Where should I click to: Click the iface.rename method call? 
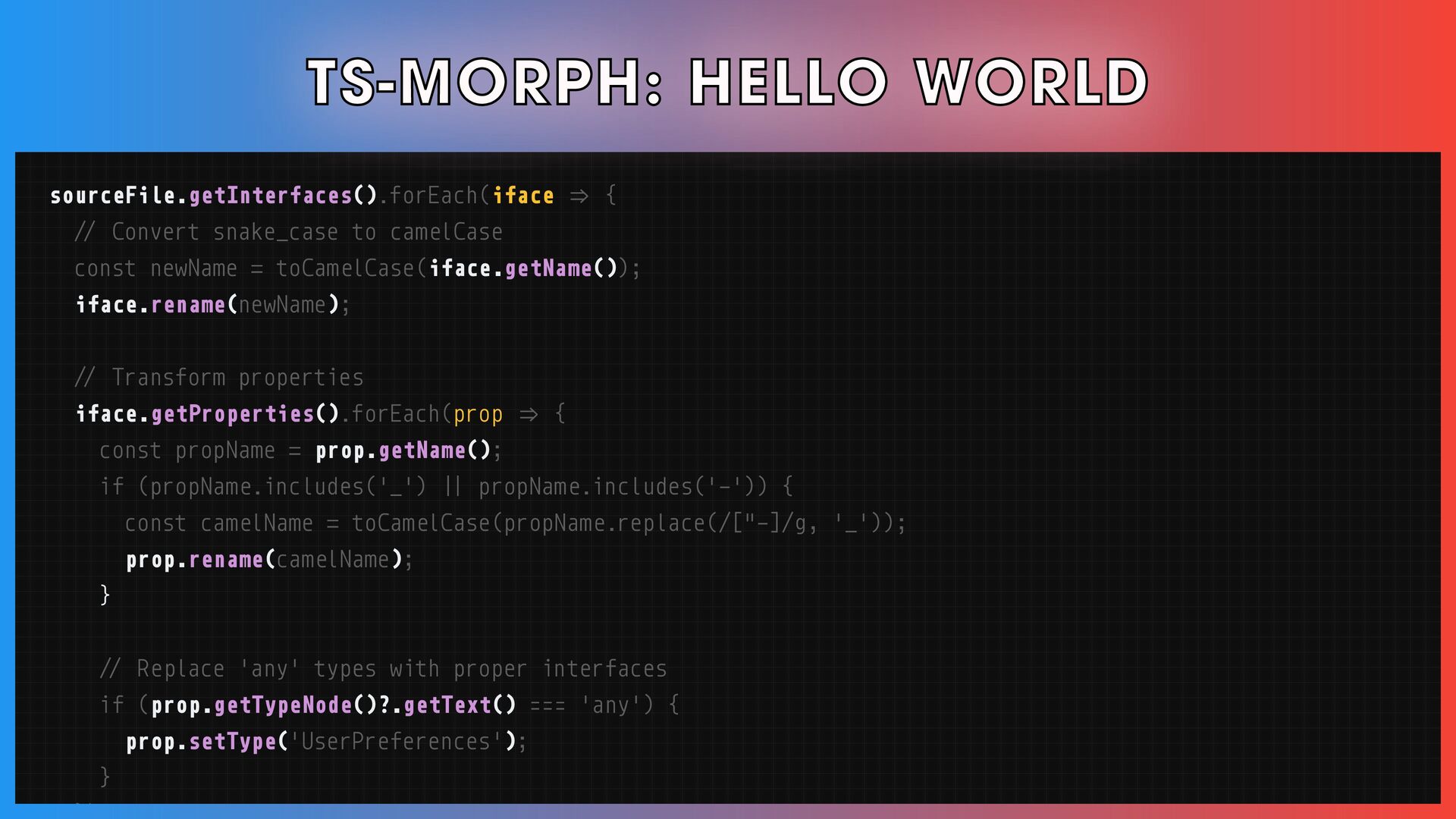(x=188, y=305)
